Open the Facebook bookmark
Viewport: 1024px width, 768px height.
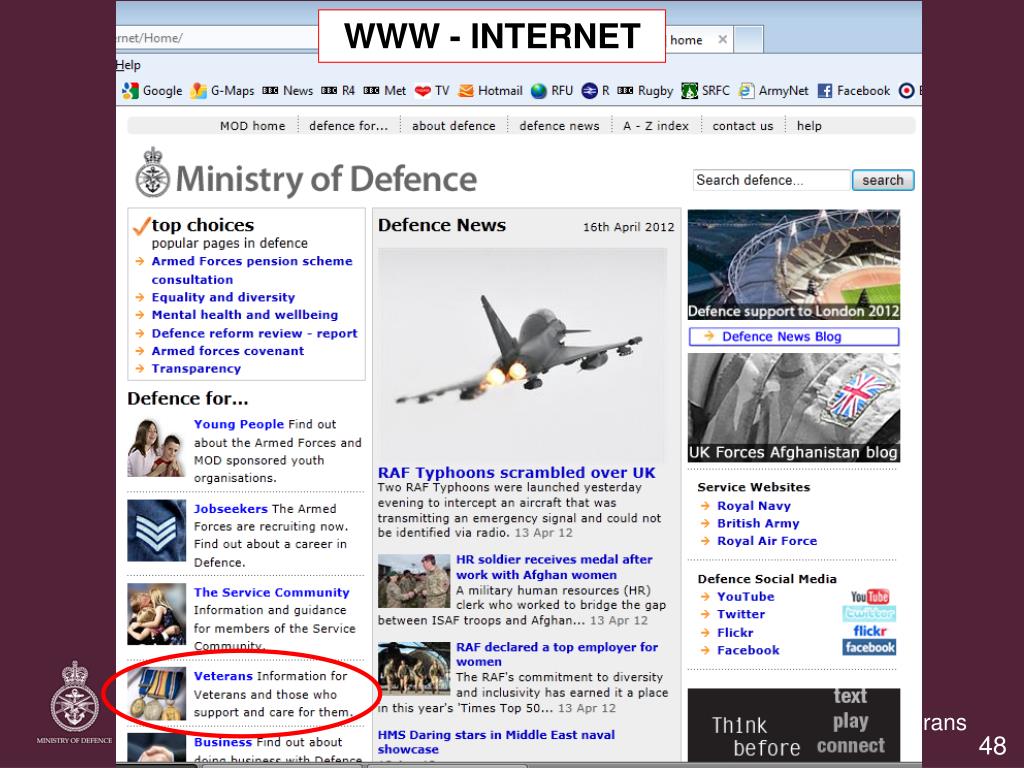(x=854, y=91)
